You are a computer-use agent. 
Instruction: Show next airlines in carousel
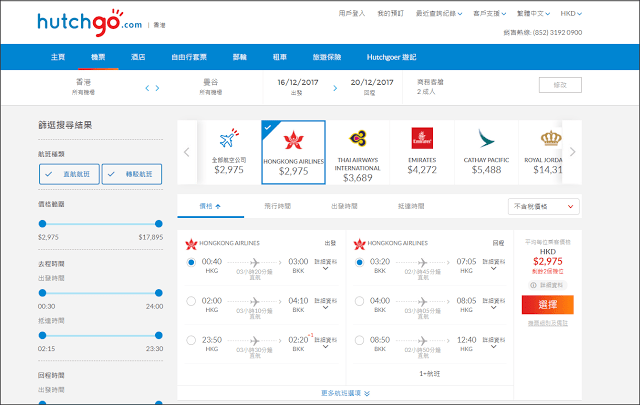[572, 152]
